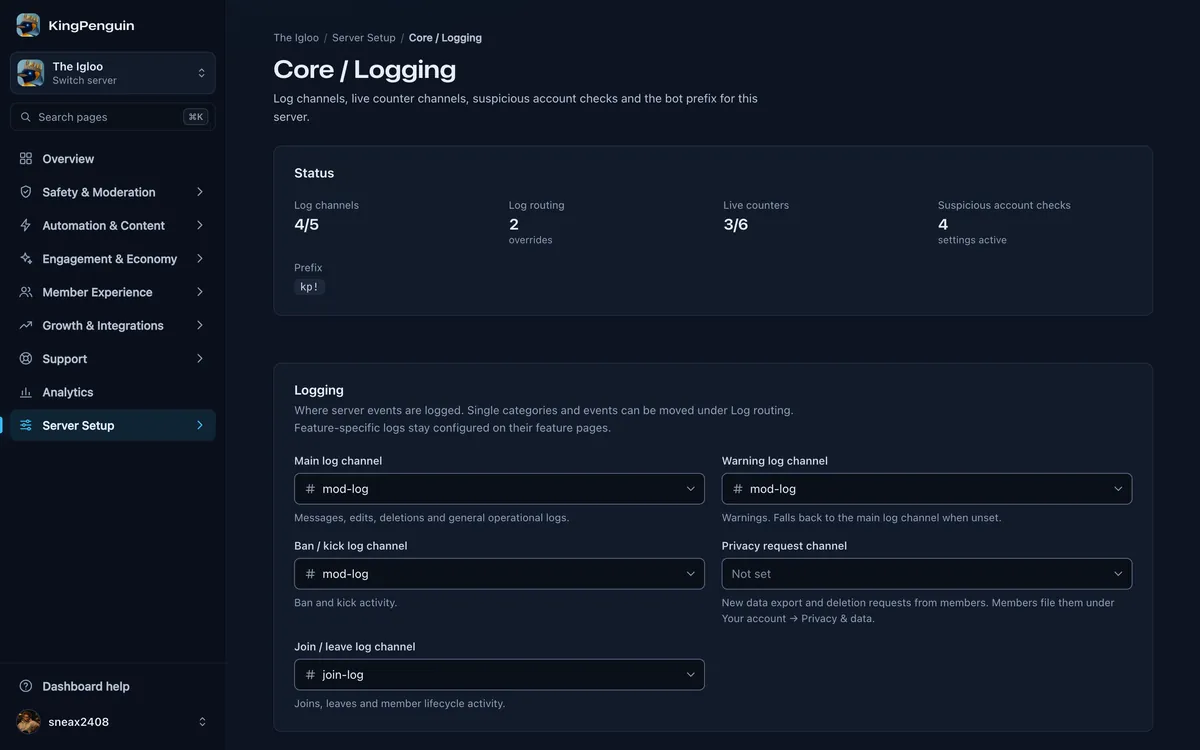Viewport: 1200px width, 750px height.
Task: Click the Engagement & Economy sparkle icon
Action: (x=26, y=259)
